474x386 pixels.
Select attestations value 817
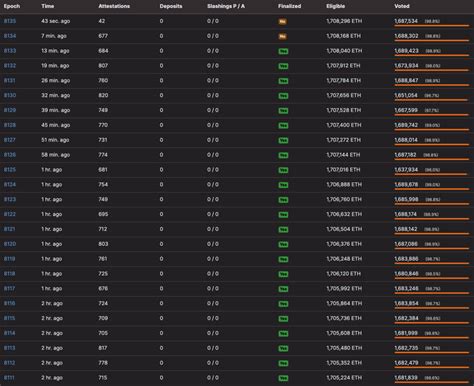click(x=103, y=348)
